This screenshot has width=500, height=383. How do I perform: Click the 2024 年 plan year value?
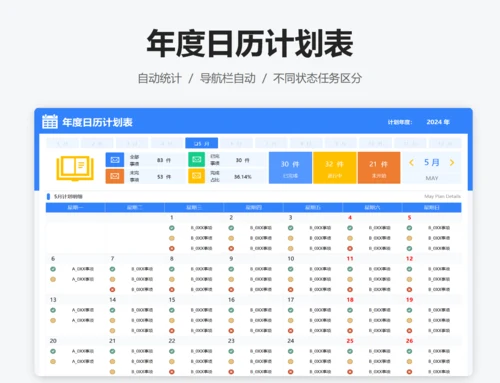click(x=438, y=122)
